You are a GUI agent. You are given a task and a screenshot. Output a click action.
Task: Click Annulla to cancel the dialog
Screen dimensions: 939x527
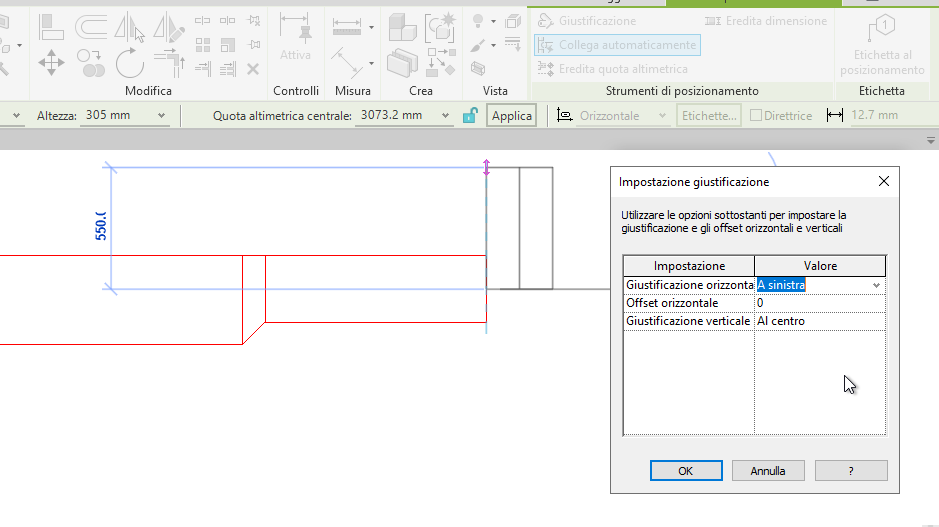[768, 471]
